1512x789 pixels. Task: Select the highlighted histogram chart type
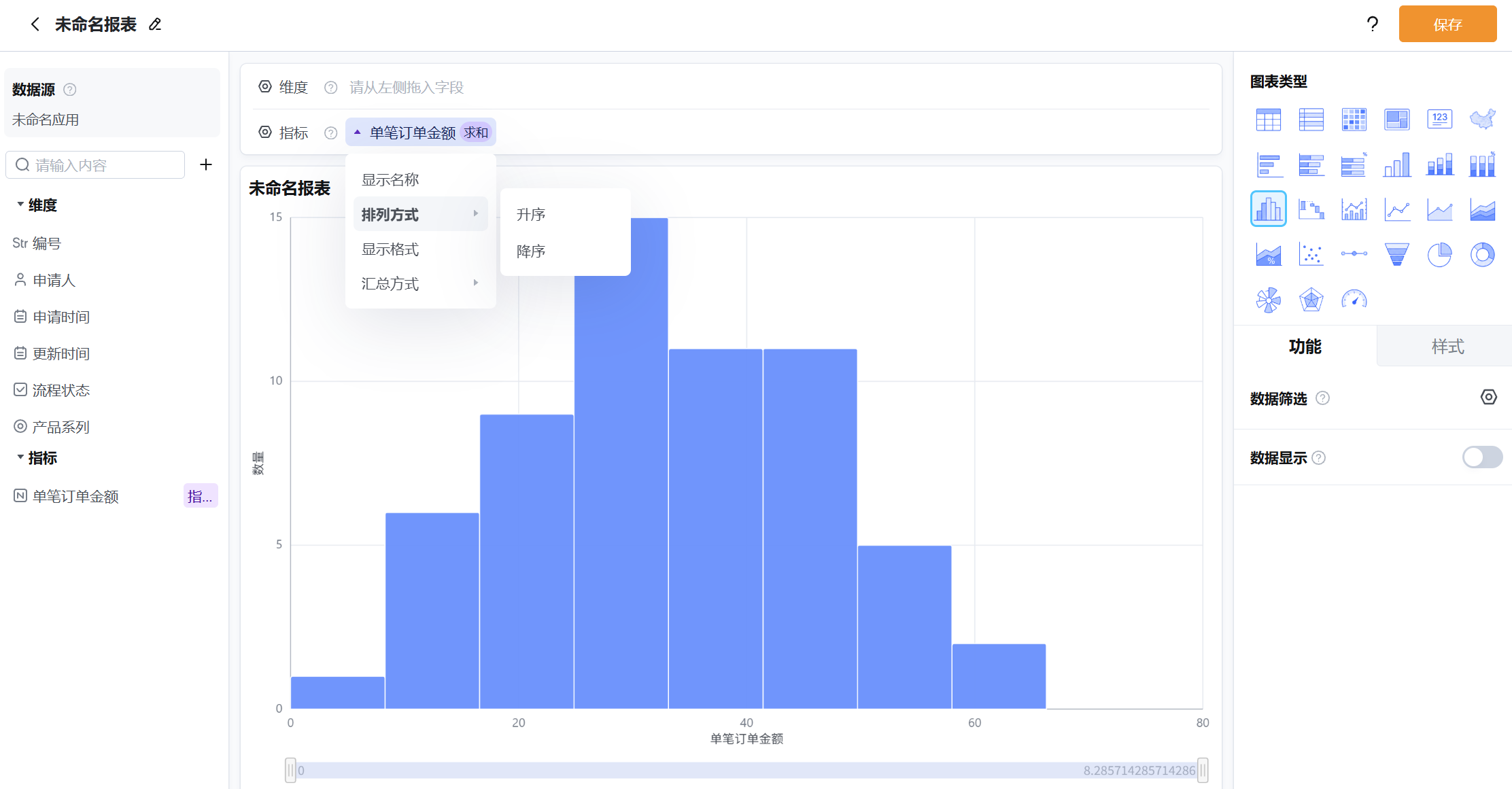click(1268, 209)
